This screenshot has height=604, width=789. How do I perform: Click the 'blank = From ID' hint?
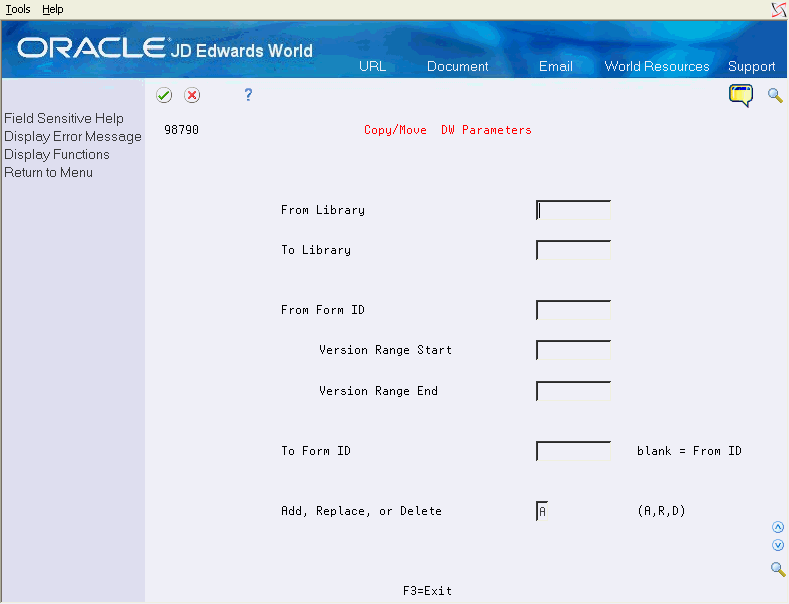[689, 451]
